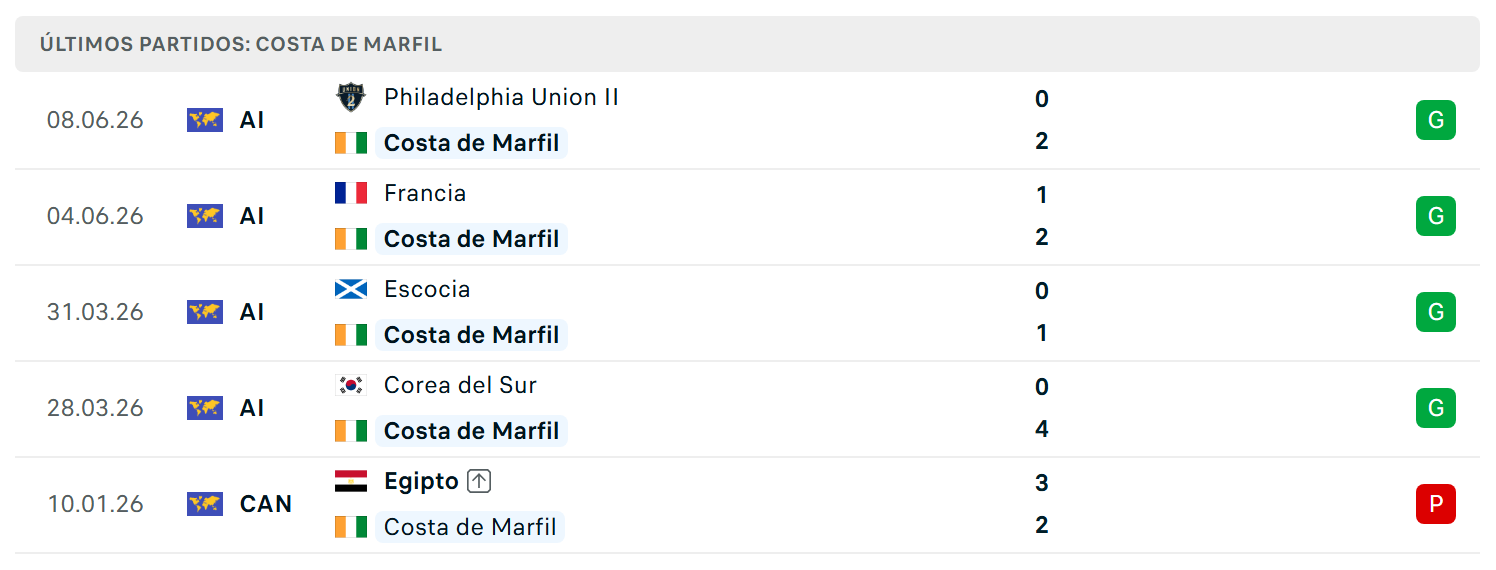Open the Egipto team link
Viewport: 1496px width, 570px height.
pos(421,481)
